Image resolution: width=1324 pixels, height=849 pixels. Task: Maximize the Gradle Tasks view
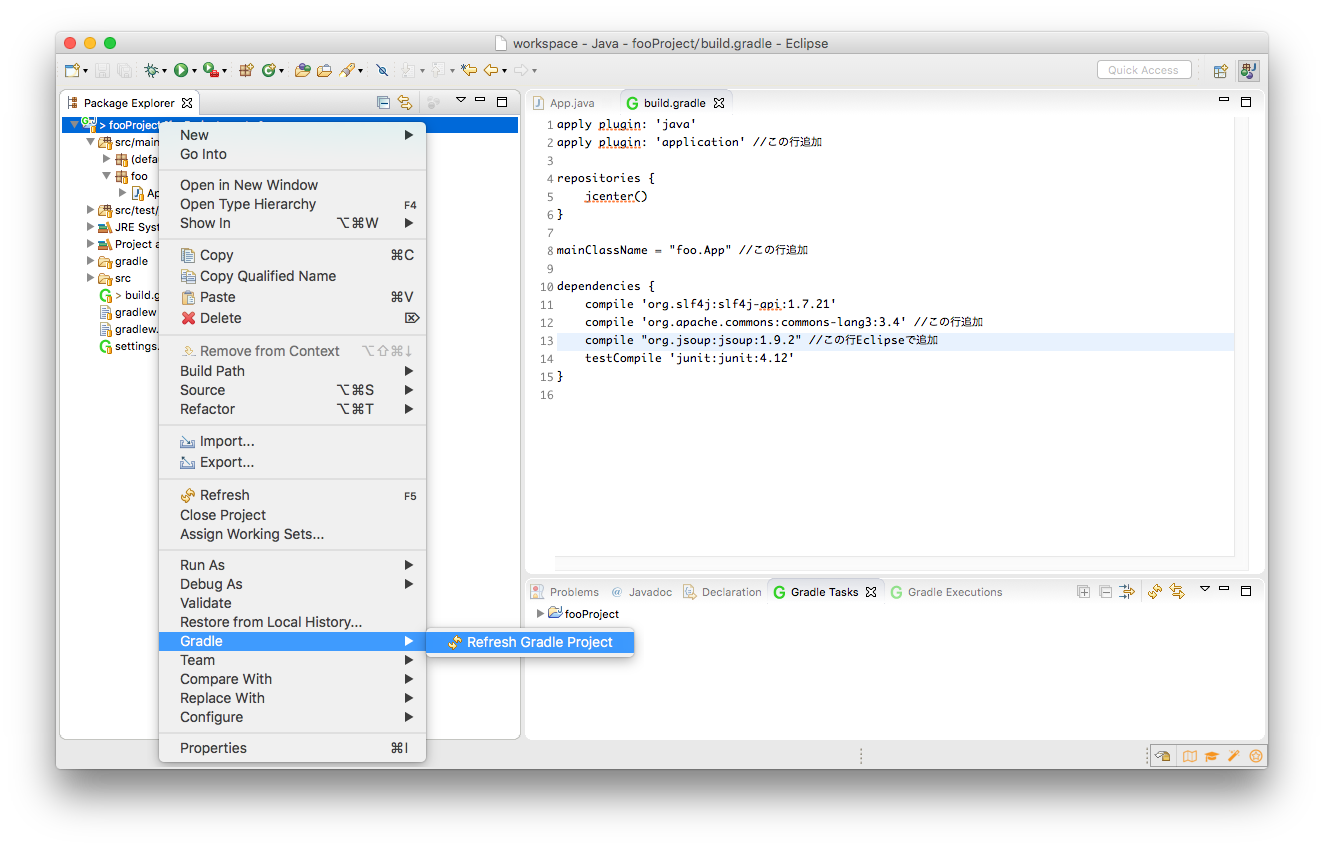tap(1246, 591)
